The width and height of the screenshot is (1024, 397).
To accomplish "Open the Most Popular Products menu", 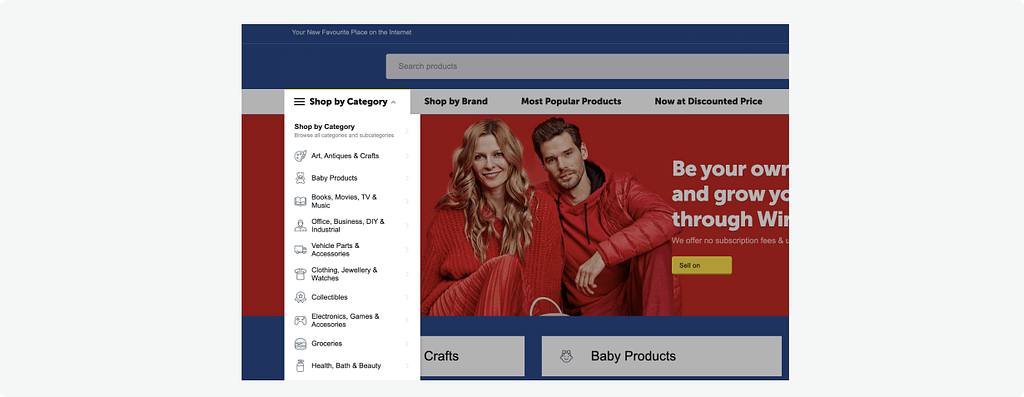I will coord(571,101).
